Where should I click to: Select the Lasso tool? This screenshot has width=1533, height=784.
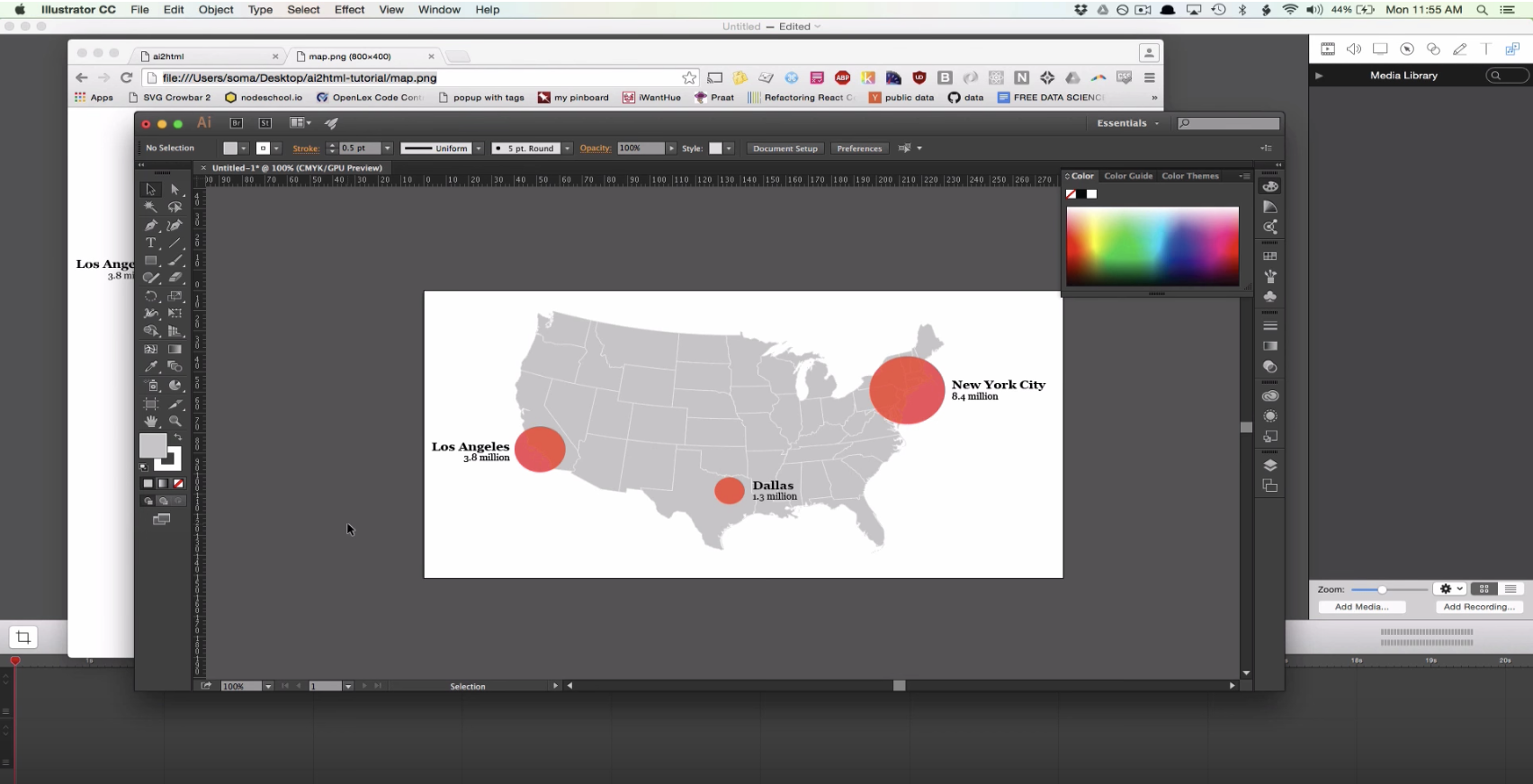(175, 207)
